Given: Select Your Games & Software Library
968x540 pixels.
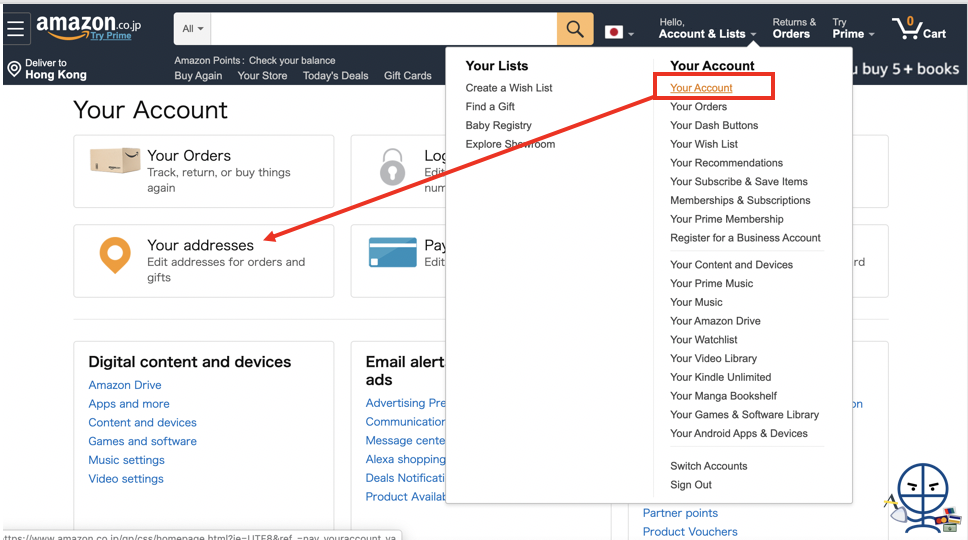Looking at the screenshot, I should pyautogui.click(x=745, y=415).
